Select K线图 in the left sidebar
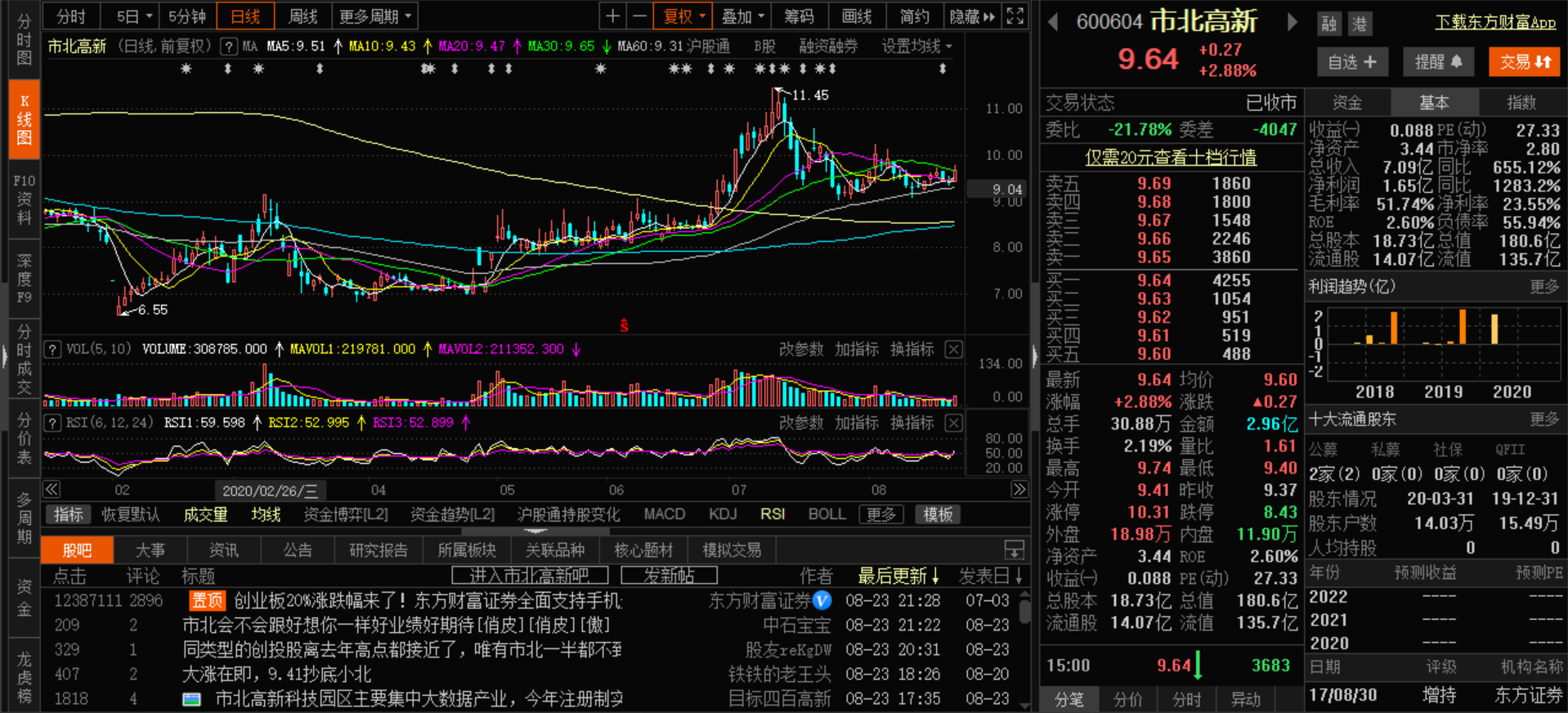This screenshot has width=1568, height=713. click(25, 119)
